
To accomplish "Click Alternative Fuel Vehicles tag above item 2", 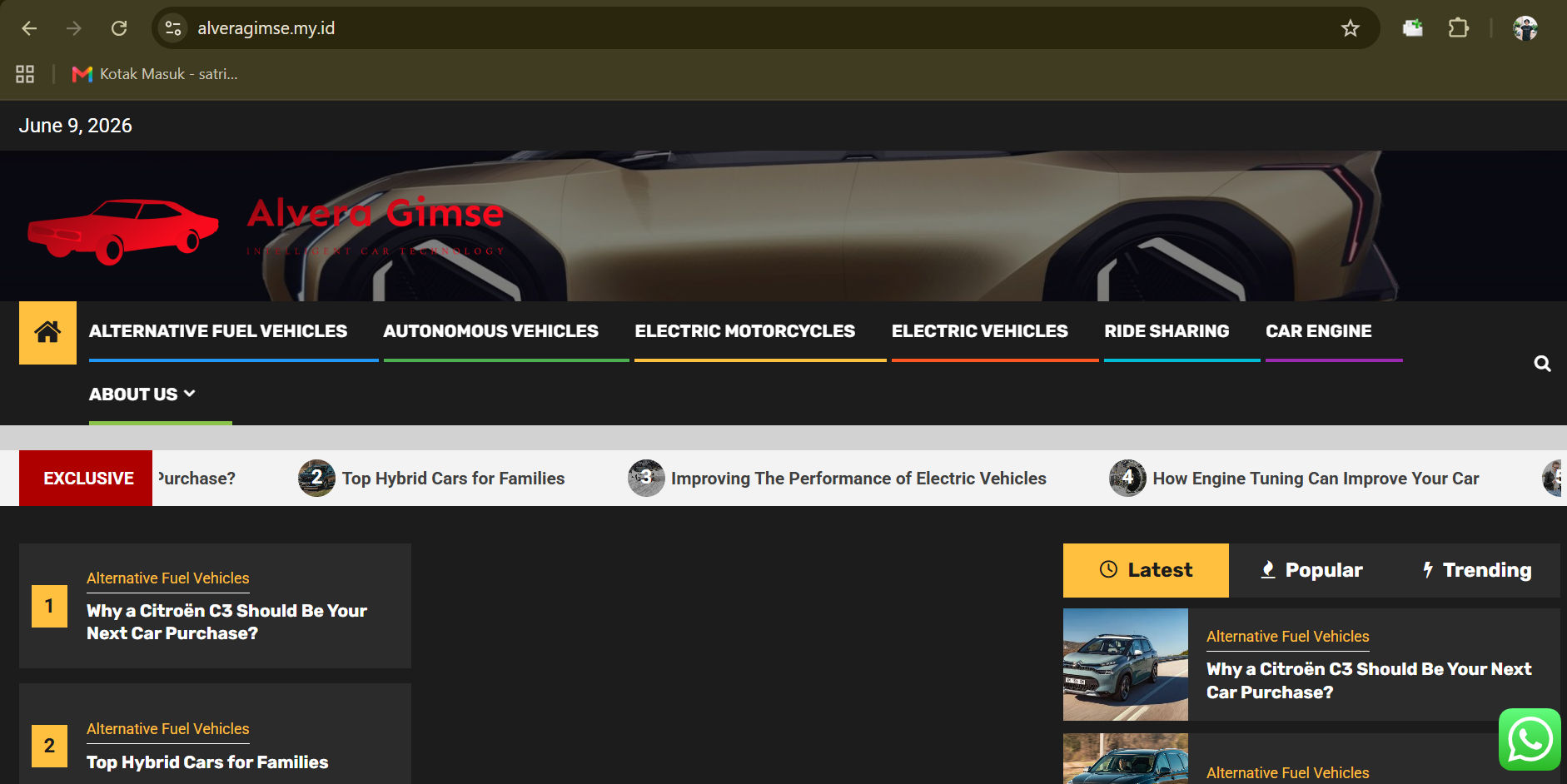I will coord(168,729).
